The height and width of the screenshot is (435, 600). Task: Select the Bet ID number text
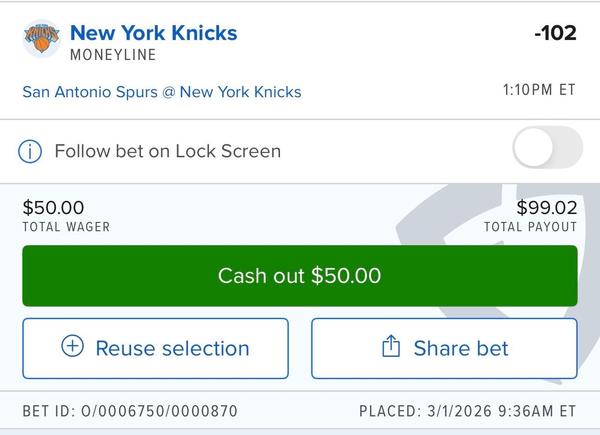(130, 411)
